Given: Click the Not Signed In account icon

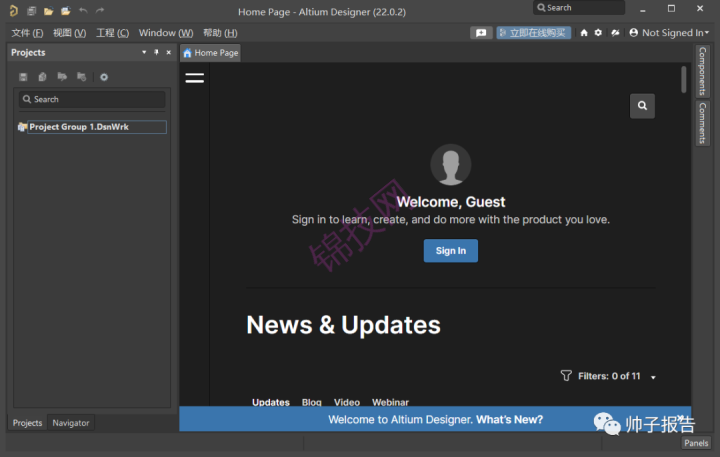Looking at the screenshot, I should tap(634, 33).
